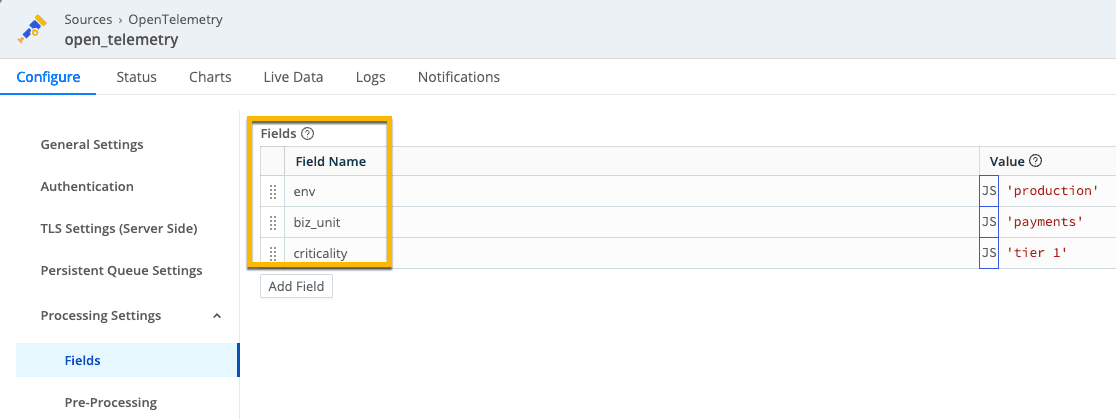Collapse the Processing Settings section
Image resolution: width=1116 pixels, height=419 pixels.
(218, 316)
